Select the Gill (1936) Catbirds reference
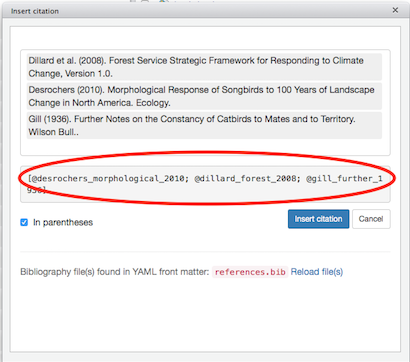Viewport: 410px width, 362px height. [204, 125]
